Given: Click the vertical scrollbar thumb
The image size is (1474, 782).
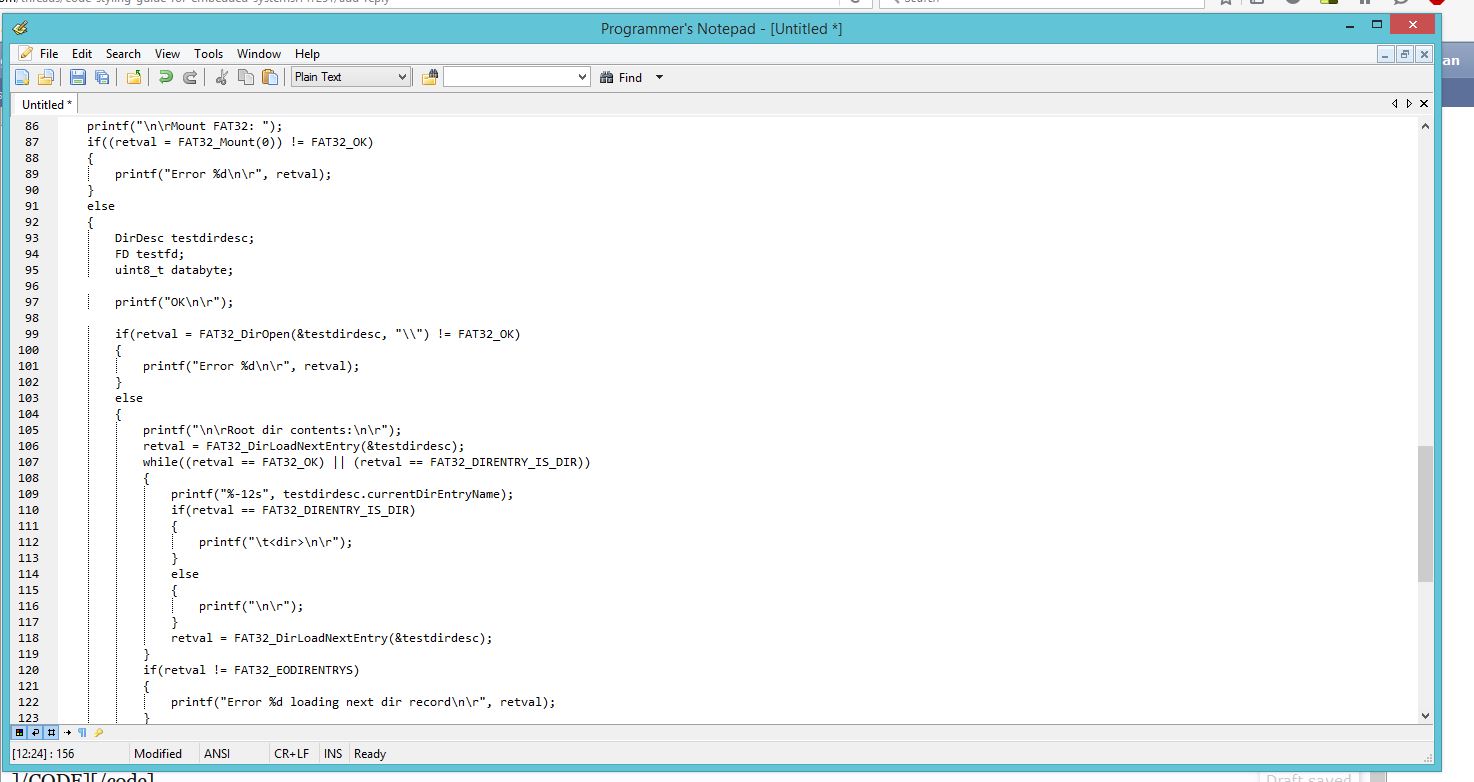Looking at the screenshot, I should 1425,514.
